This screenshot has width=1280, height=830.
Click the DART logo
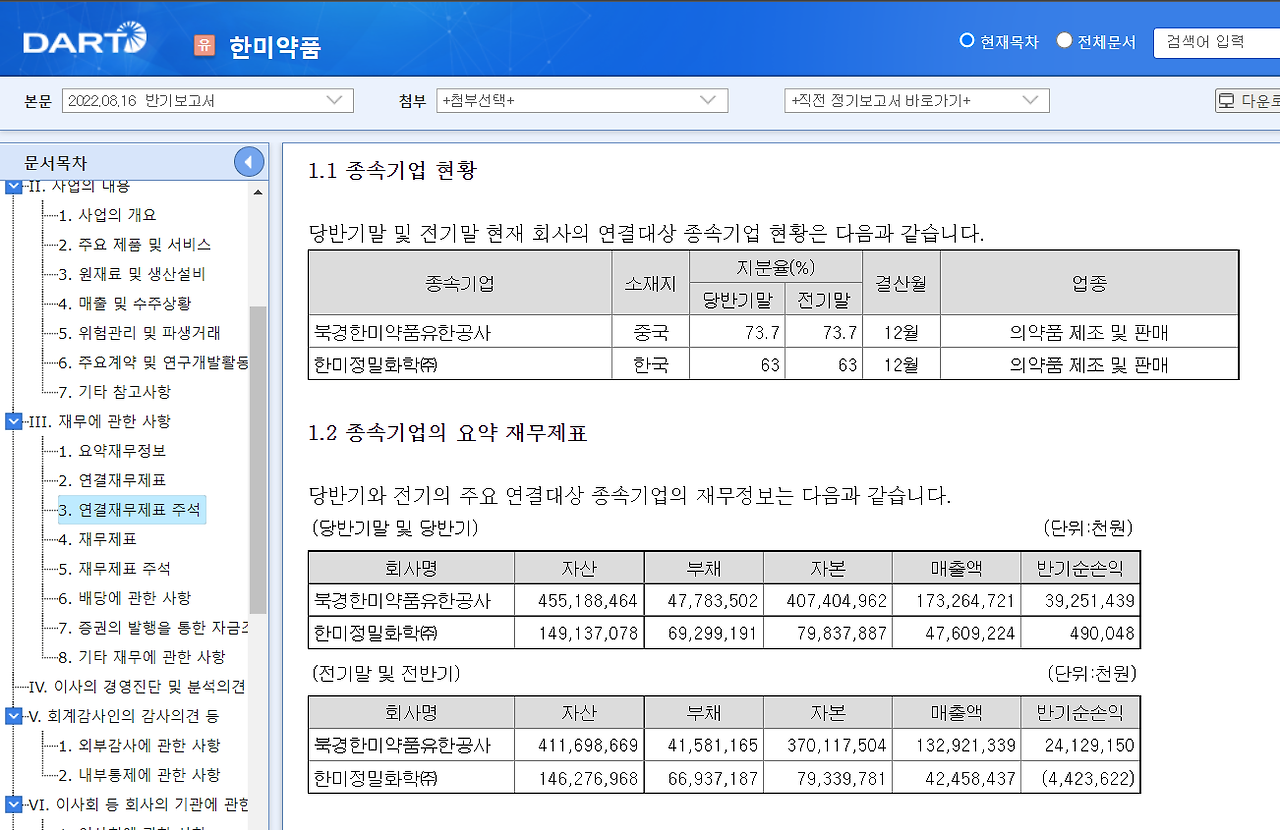tap(85, 41)
